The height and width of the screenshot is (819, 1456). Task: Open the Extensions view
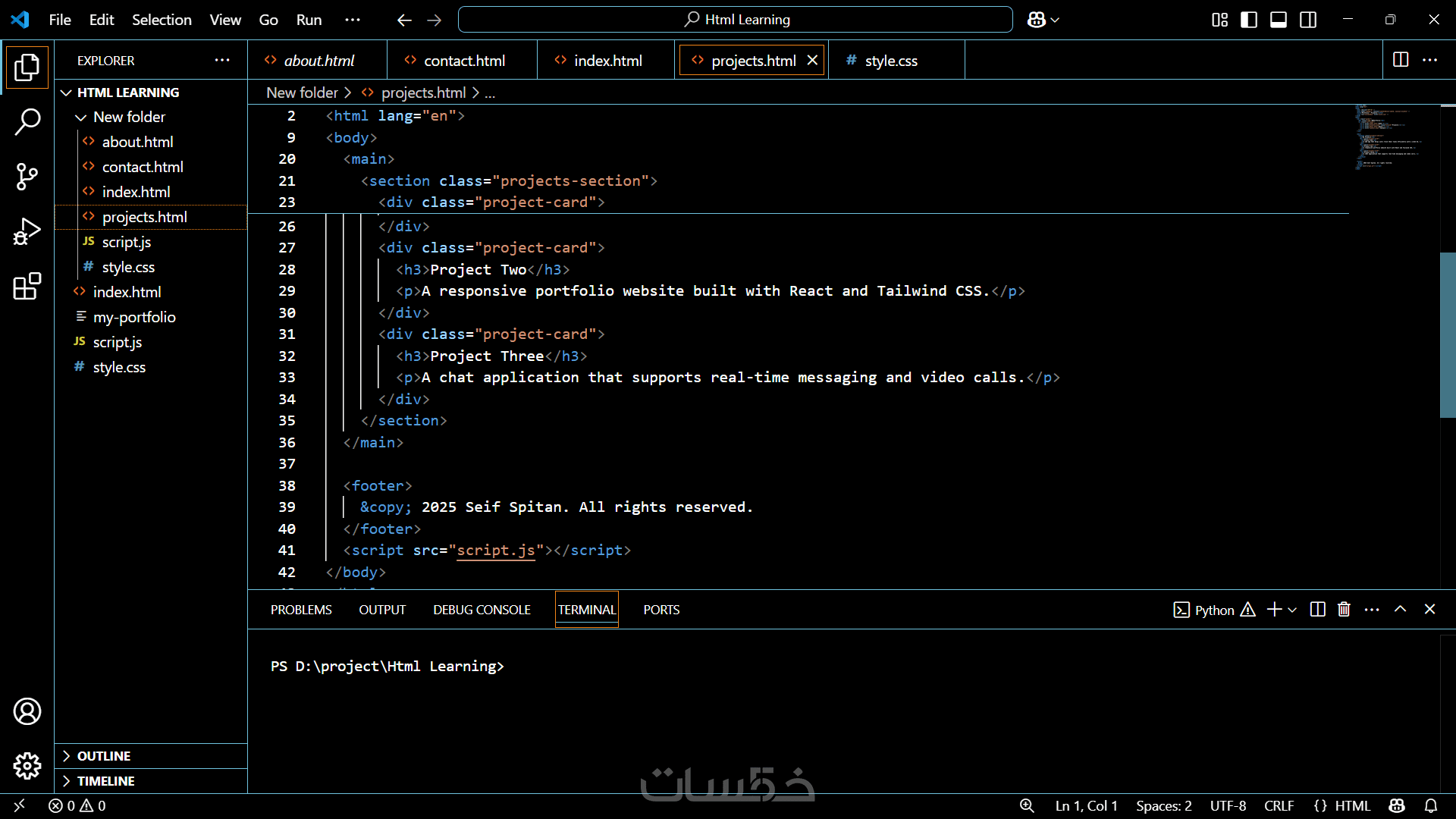point(27,287)
